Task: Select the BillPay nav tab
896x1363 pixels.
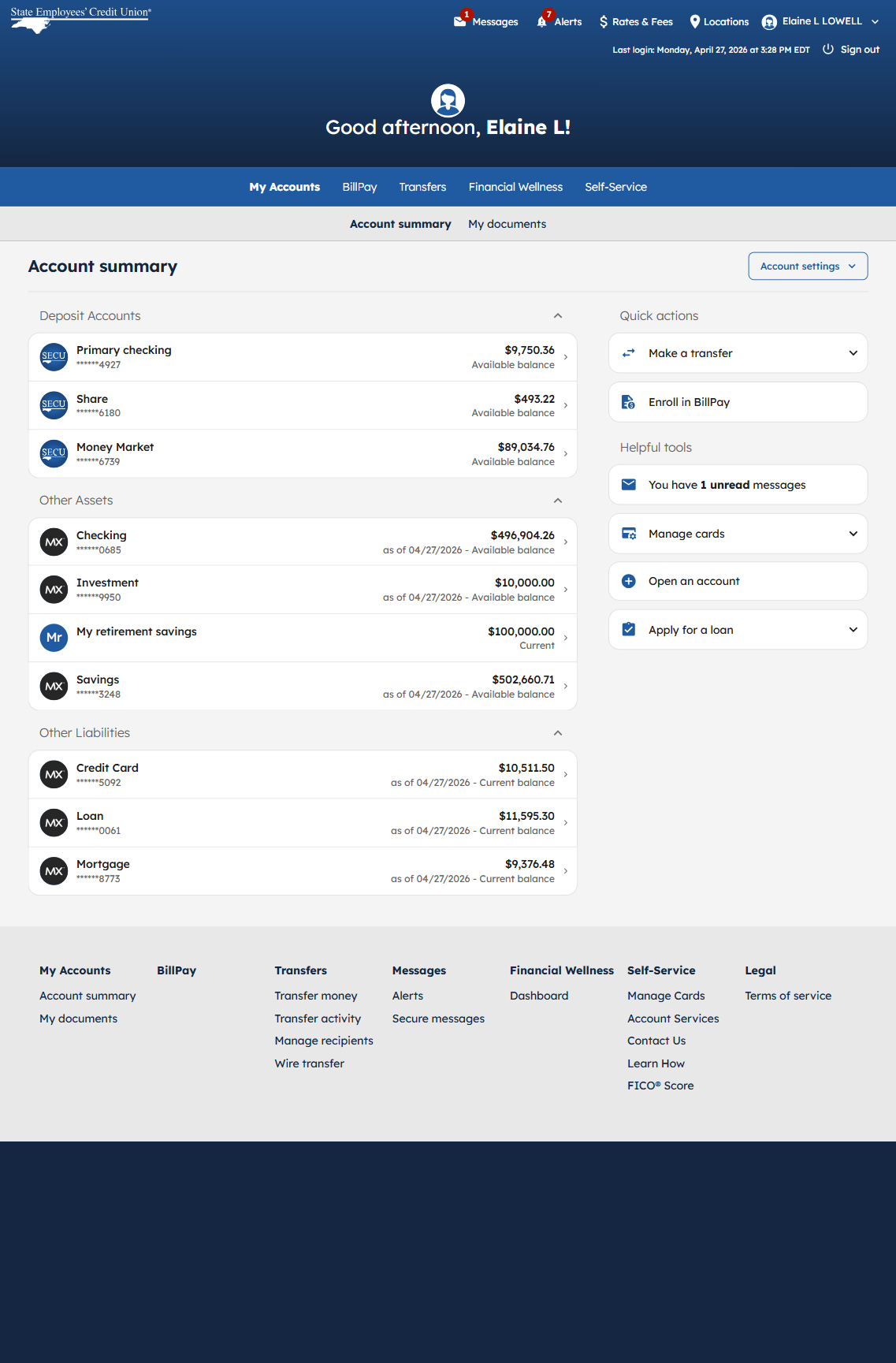Action: click(x=359, y=187)
